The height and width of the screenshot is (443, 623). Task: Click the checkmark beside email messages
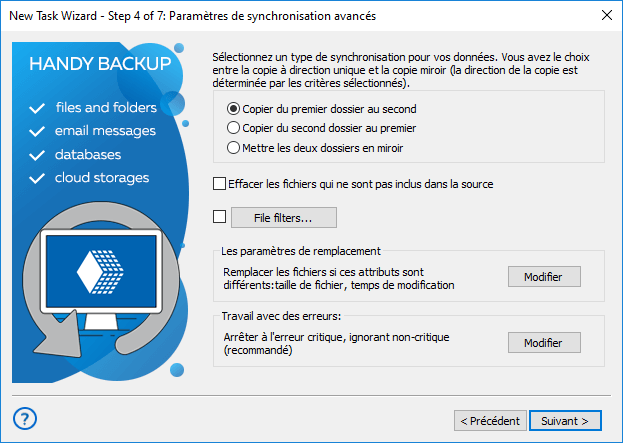tap(38, 131)
